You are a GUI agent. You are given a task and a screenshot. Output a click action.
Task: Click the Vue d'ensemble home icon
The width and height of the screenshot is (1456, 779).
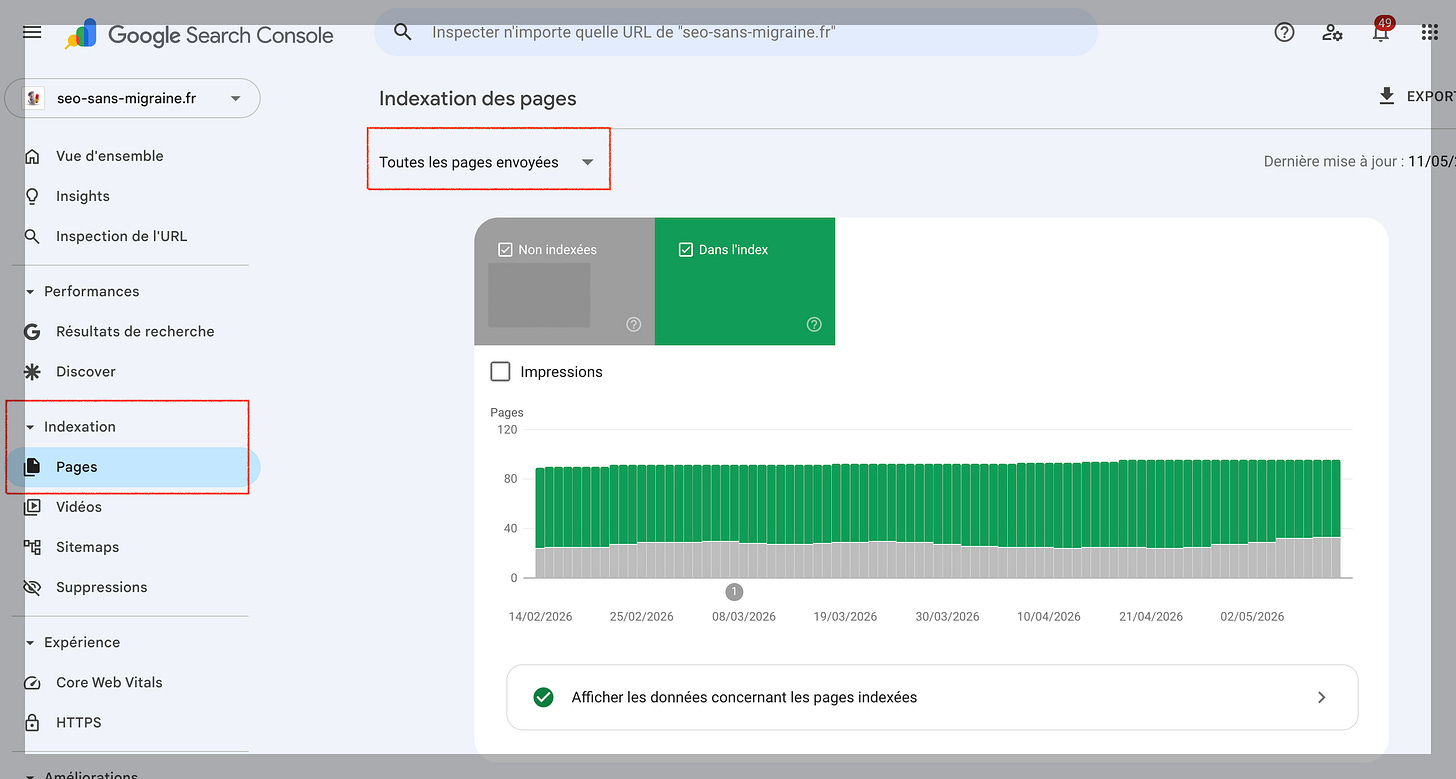click(x=33, y=156)
